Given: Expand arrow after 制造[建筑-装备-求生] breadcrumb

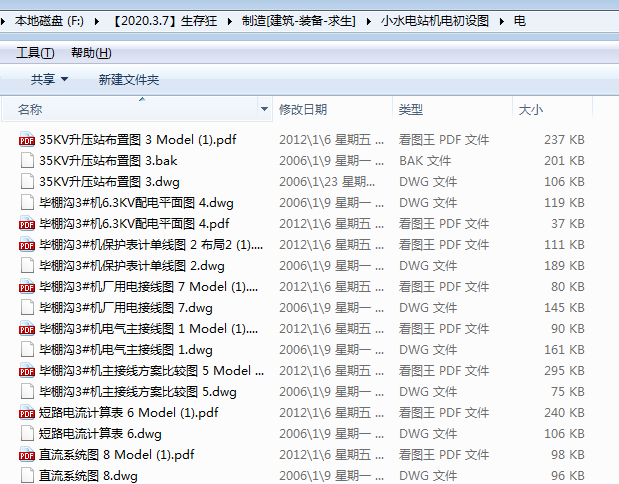Looking at the screenshot, I should (x=368, y=21).
